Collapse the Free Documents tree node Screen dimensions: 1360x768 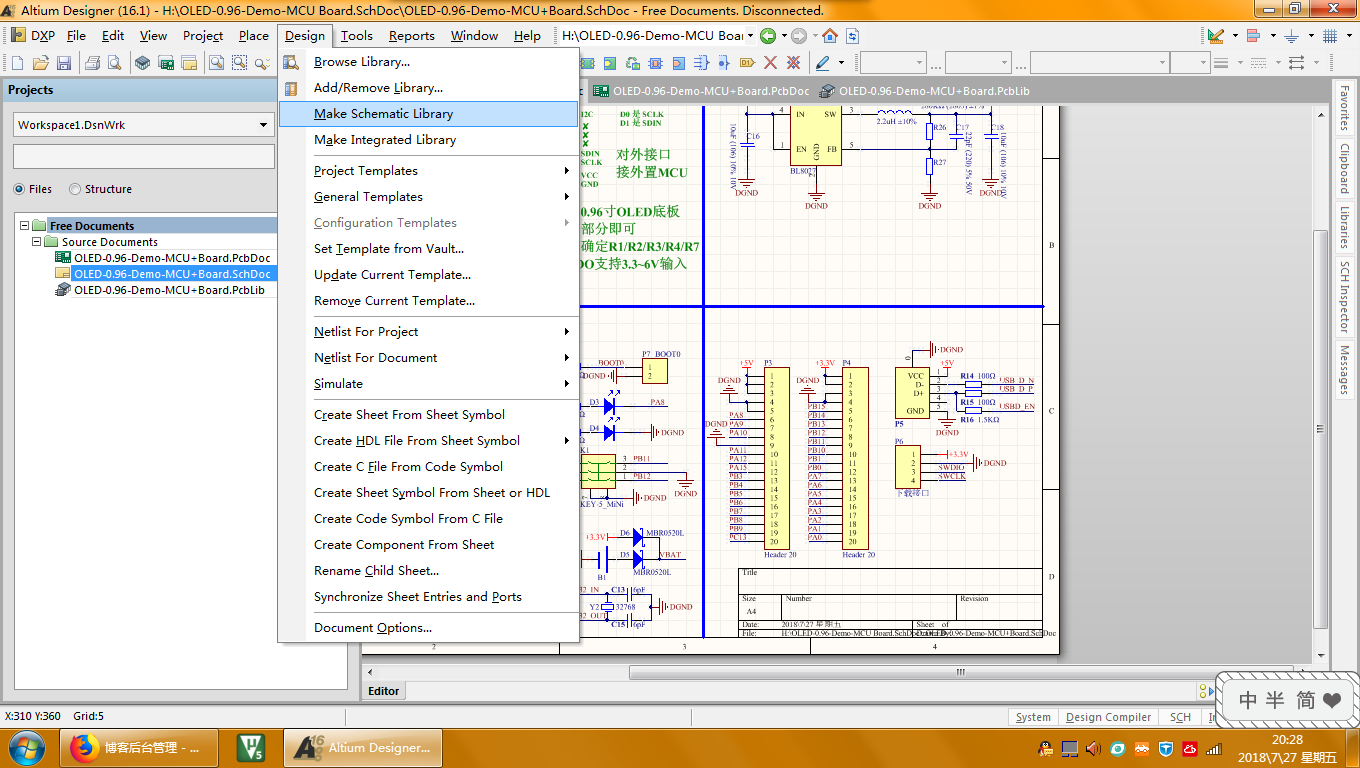point(25,226)
